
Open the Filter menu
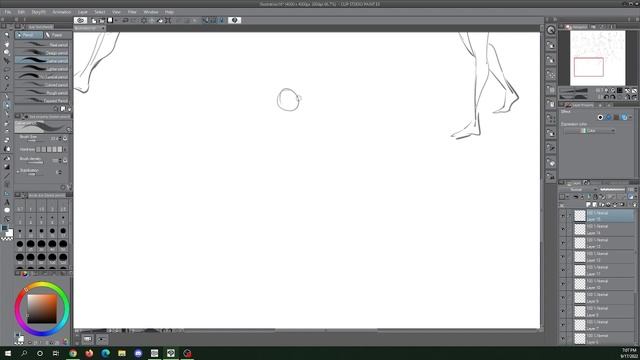(132, 12)
